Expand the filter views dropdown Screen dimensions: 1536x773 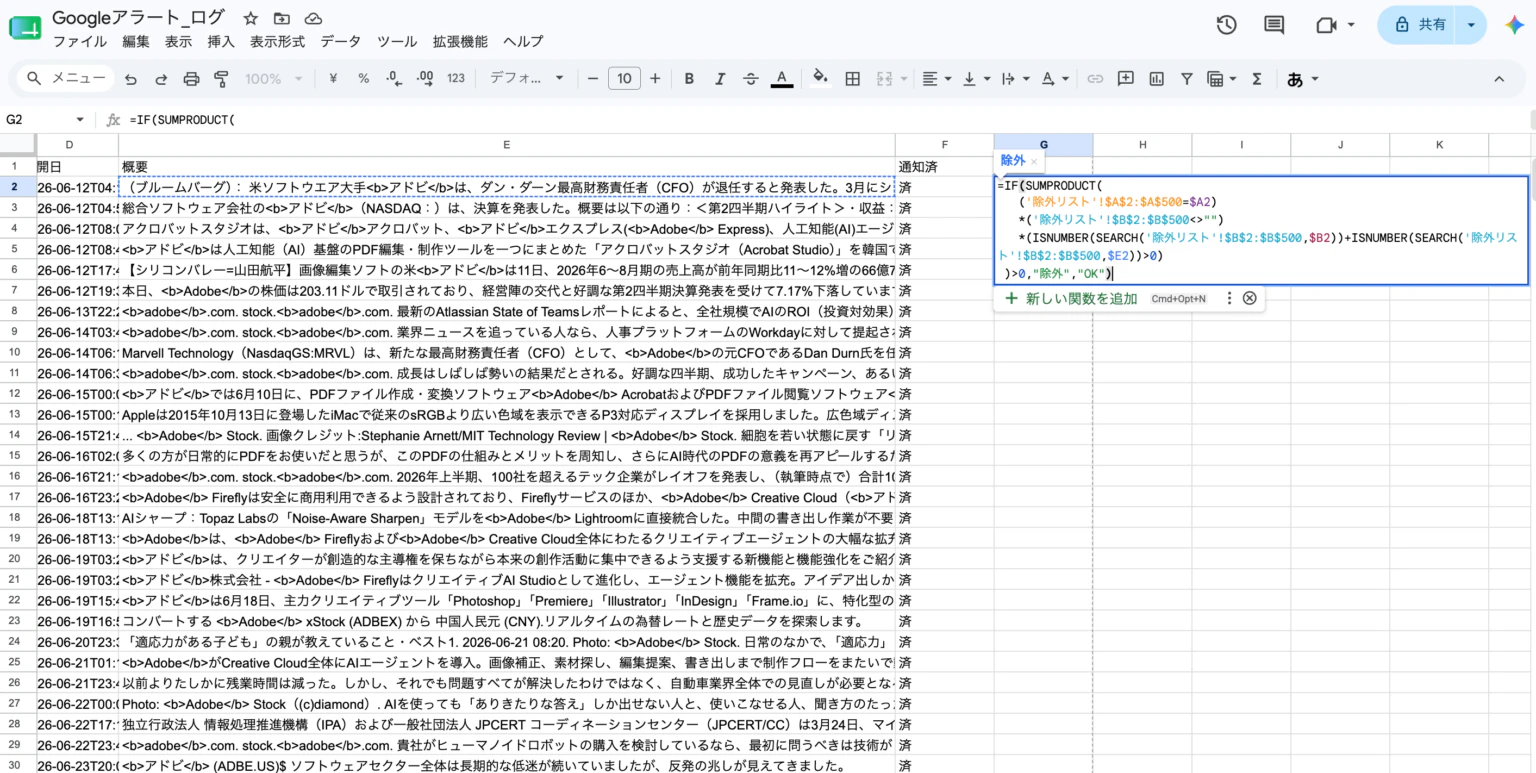(1233, 78)
